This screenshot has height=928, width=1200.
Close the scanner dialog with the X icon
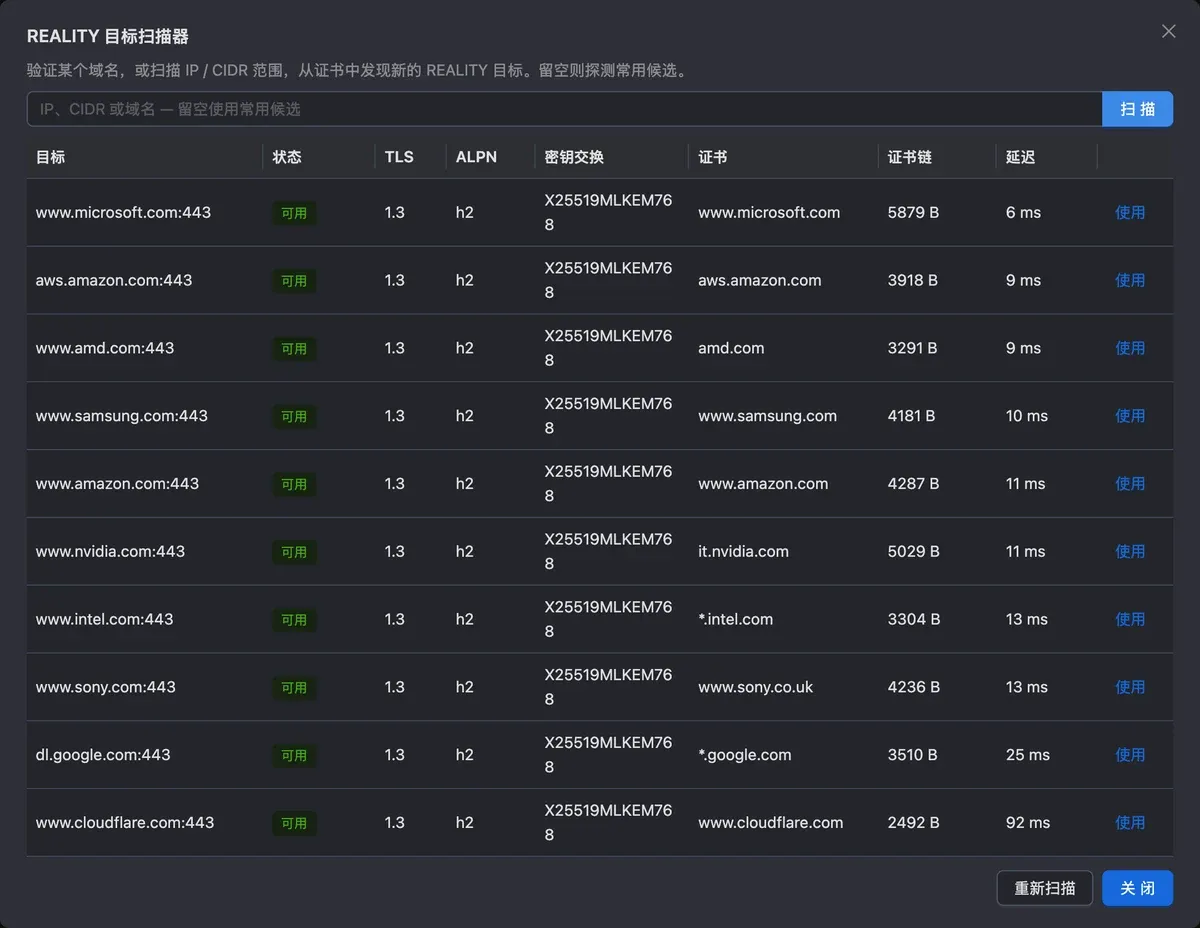tap(1168, 31)
